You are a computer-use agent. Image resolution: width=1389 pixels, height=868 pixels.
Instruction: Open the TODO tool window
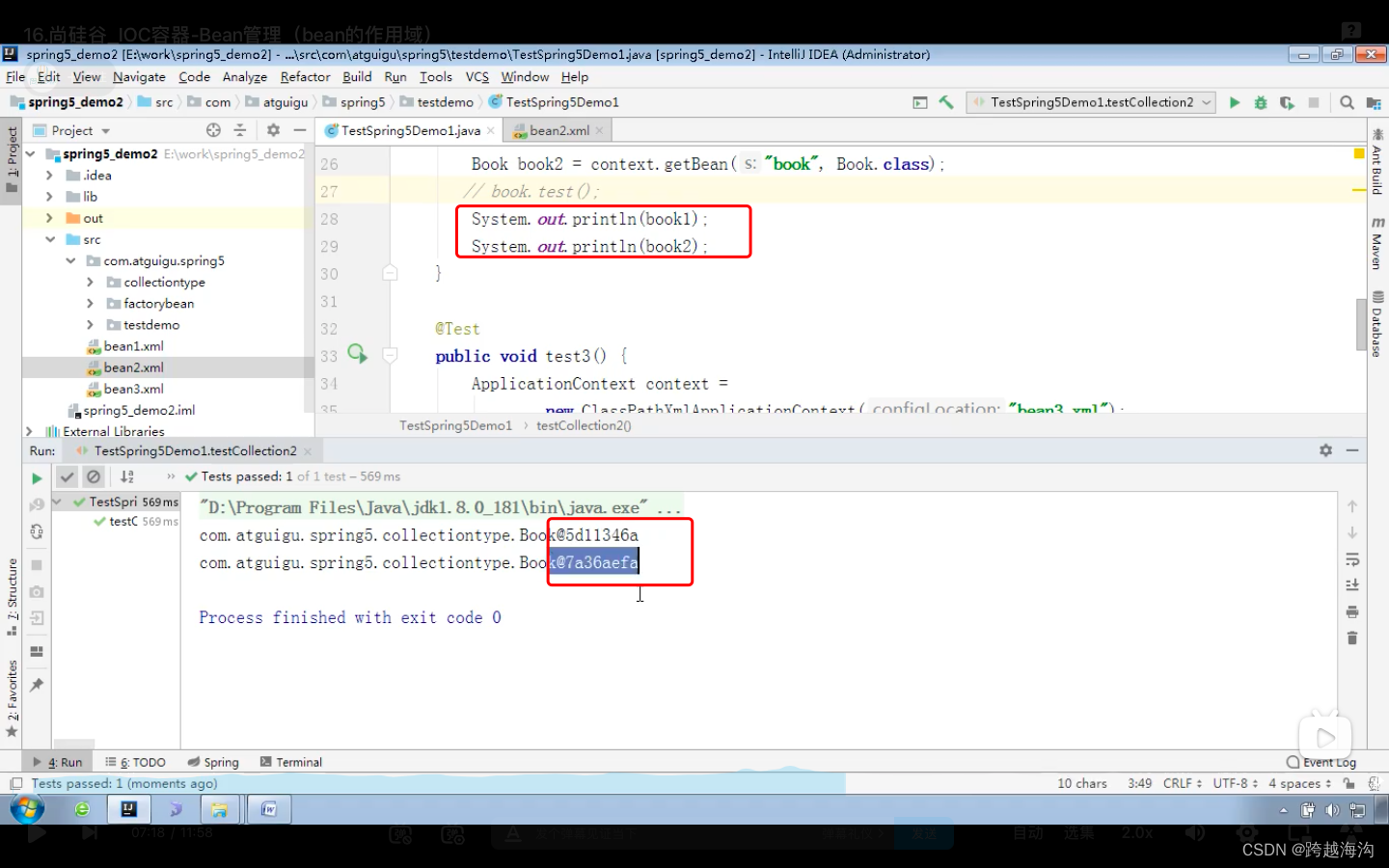(x=136, y=762)
